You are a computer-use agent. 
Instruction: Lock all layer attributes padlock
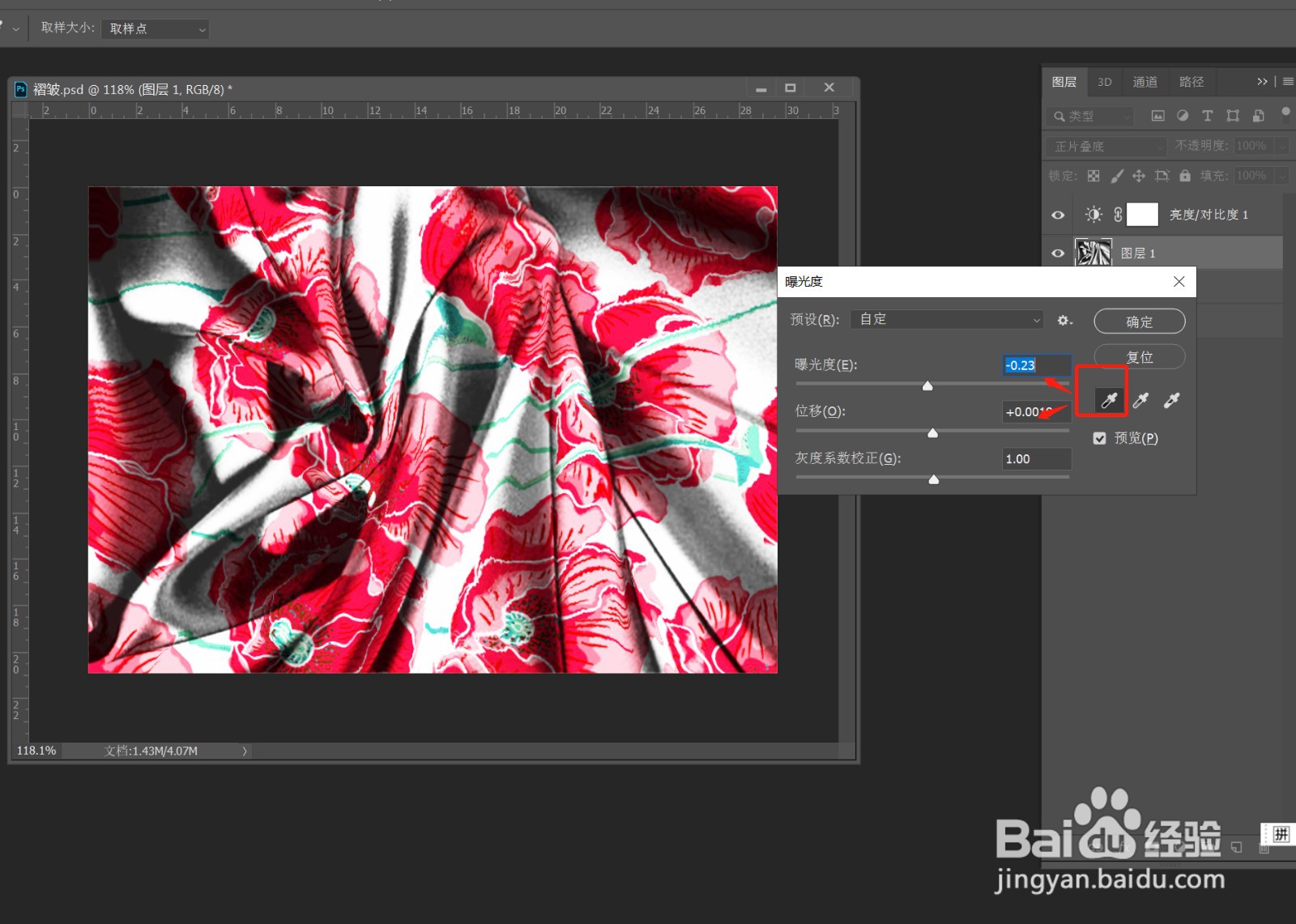point(1185,176)
